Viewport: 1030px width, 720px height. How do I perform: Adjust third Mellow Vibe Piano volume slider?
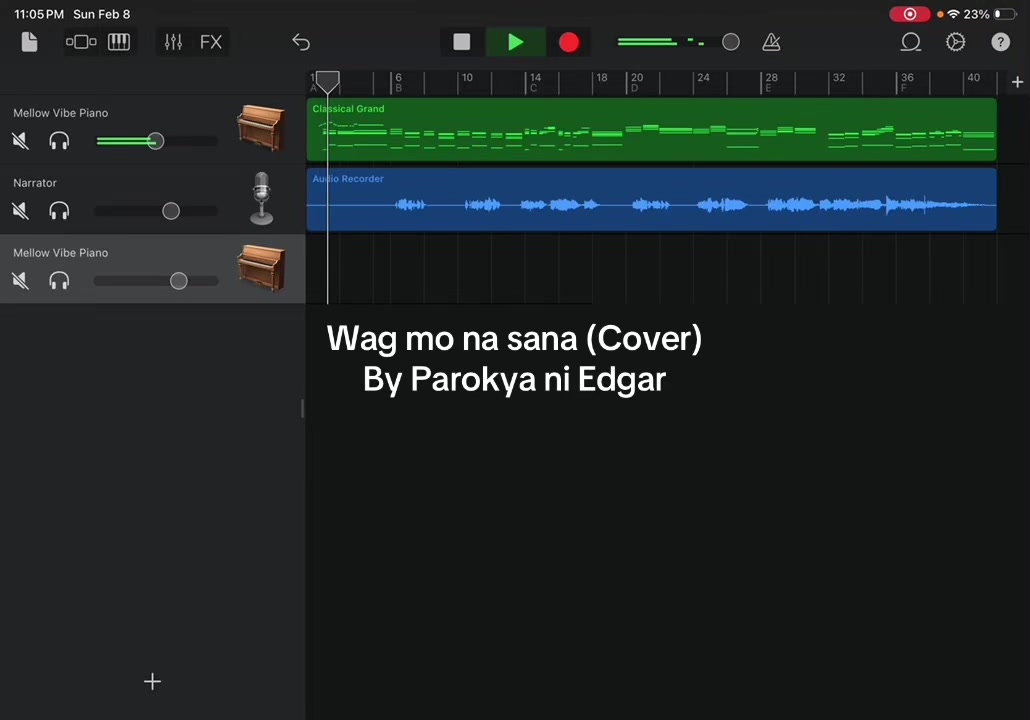178,281
